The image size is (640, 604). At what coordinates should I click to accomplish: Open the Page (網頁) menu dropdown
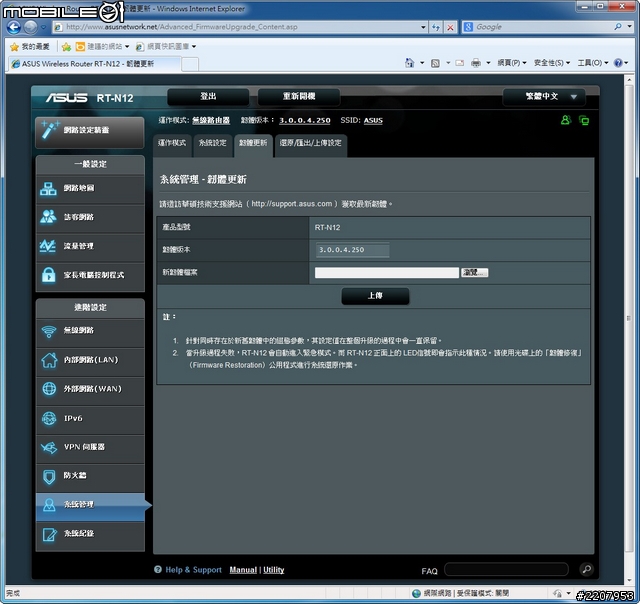(x=511, y=63)
